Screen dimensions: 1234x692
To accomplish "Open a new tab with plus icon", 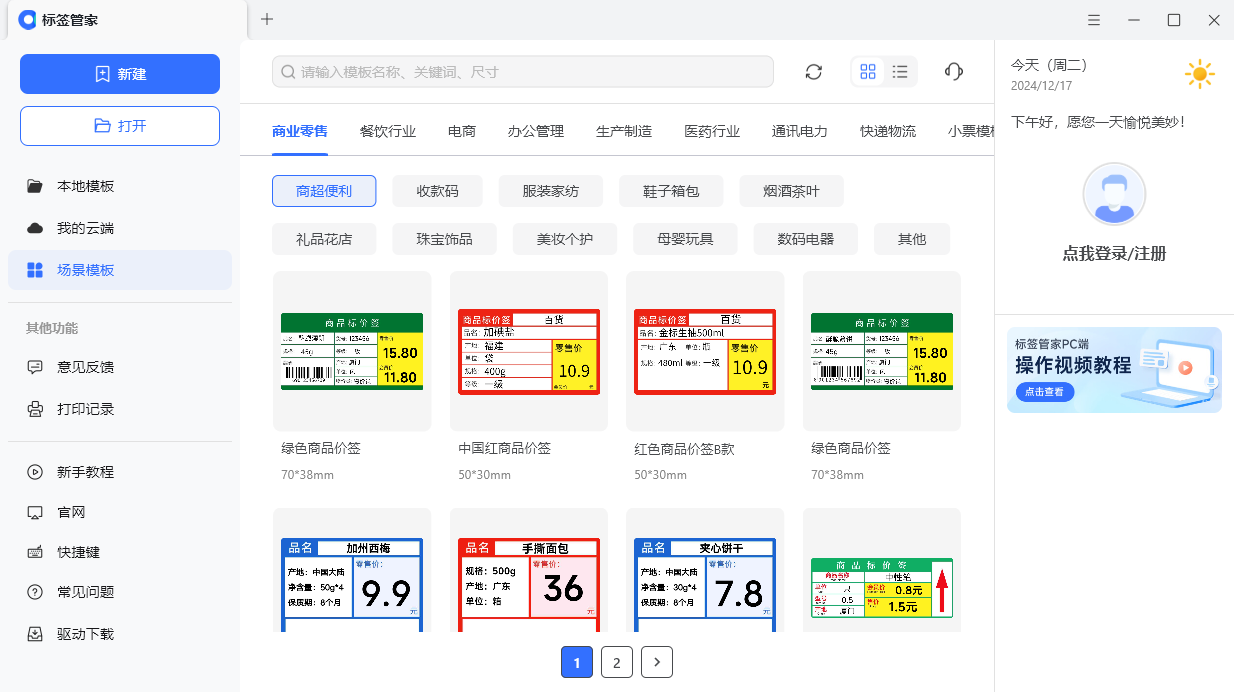I will 267,19.
